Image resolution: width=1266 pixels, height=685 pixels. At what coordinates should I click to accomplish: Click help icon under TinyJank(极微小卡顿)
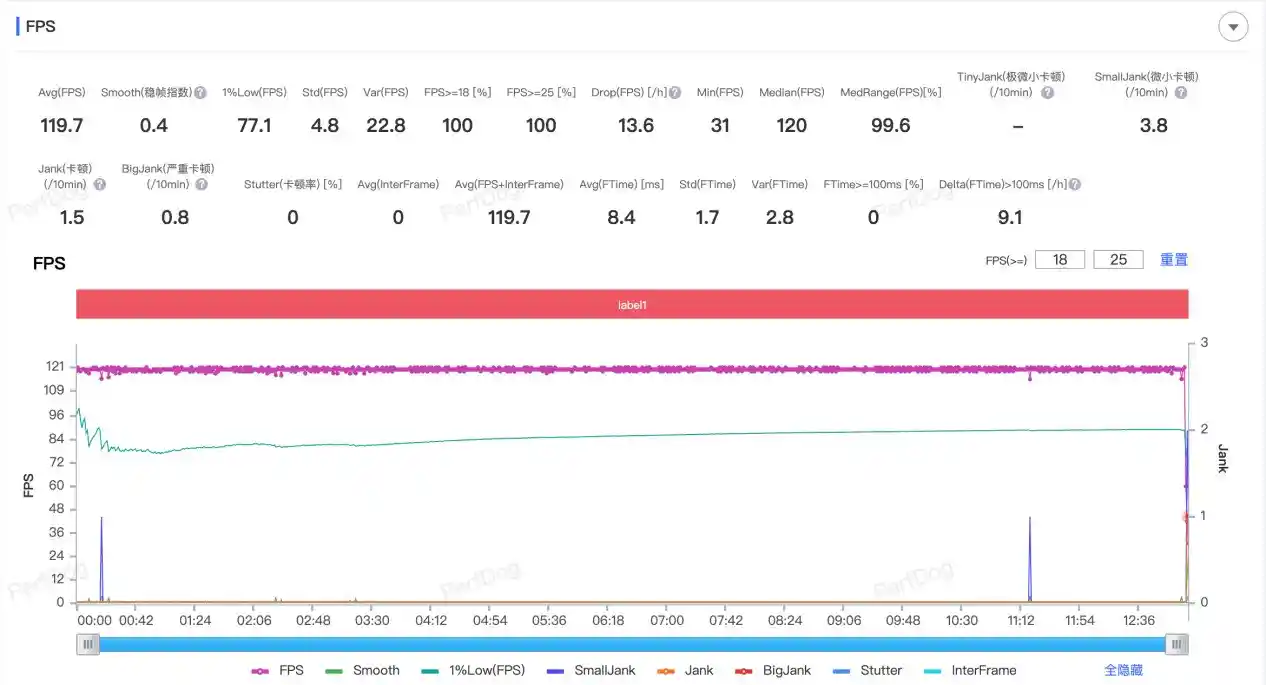coord(1047,93)
